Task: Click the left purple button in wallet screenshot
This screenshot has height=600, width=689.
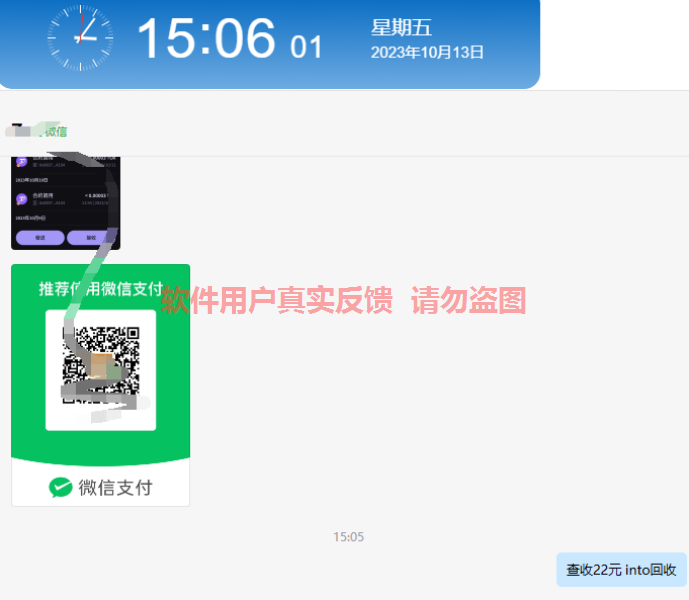Action: (x=40, y=238)
